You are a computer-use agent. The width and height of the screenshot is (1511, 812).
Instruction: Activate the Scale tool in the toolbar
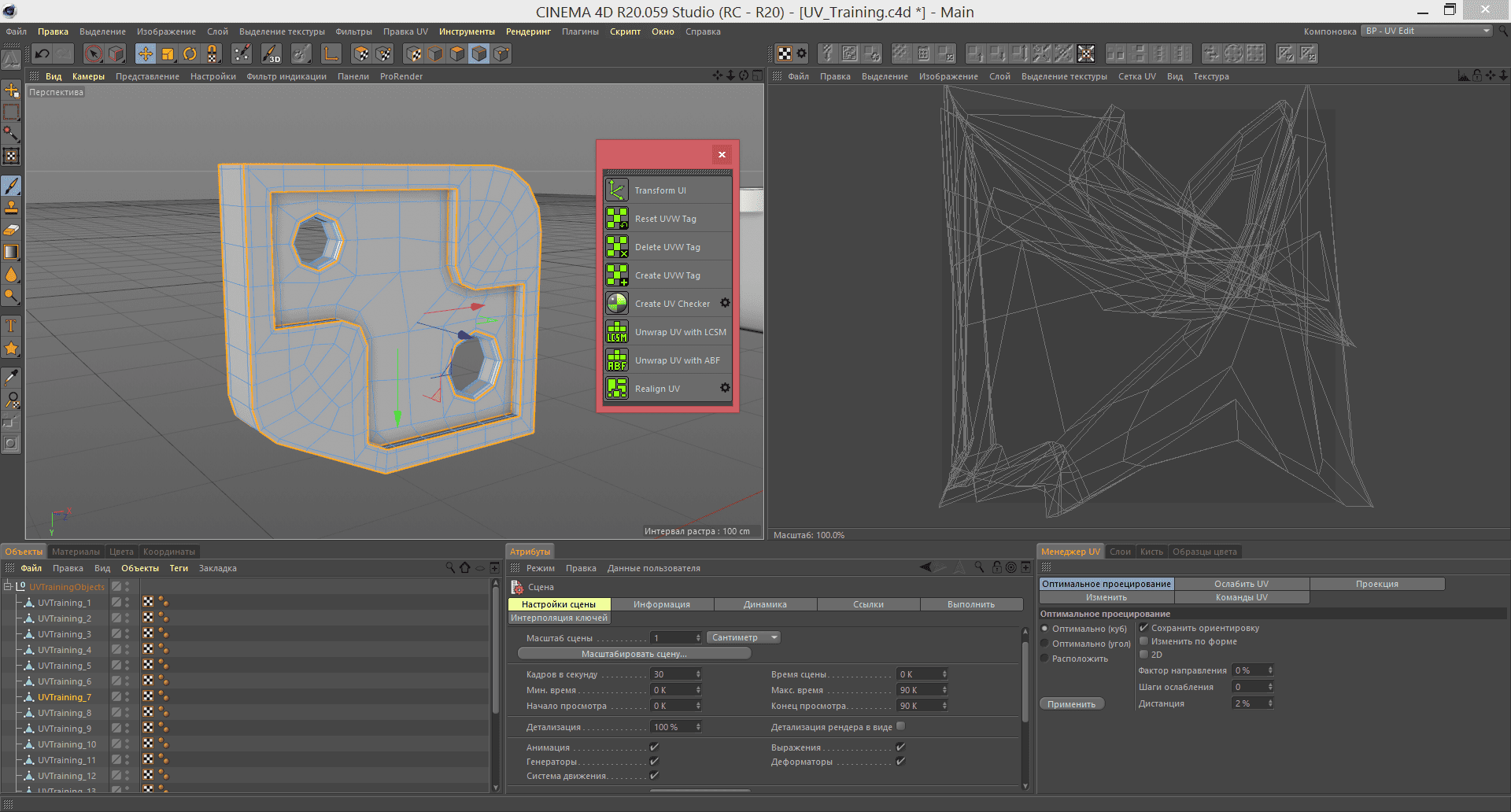[168, 54]
